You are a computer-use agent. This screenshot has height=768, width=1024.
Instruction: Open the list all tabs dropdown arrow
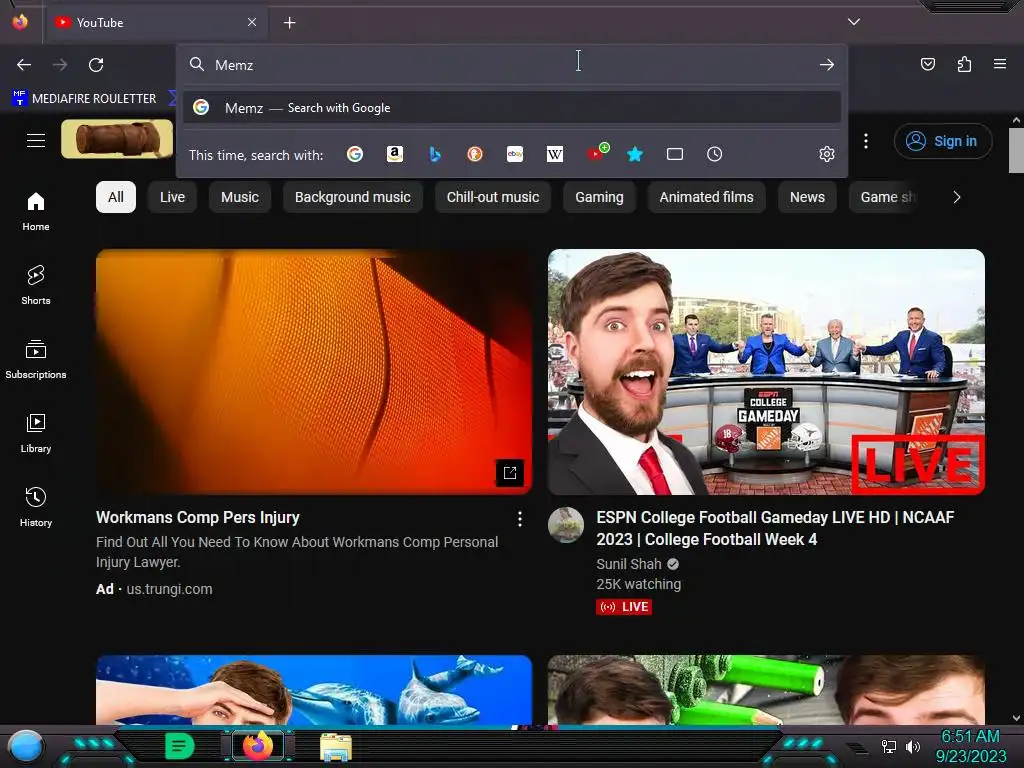coord(854,22)
